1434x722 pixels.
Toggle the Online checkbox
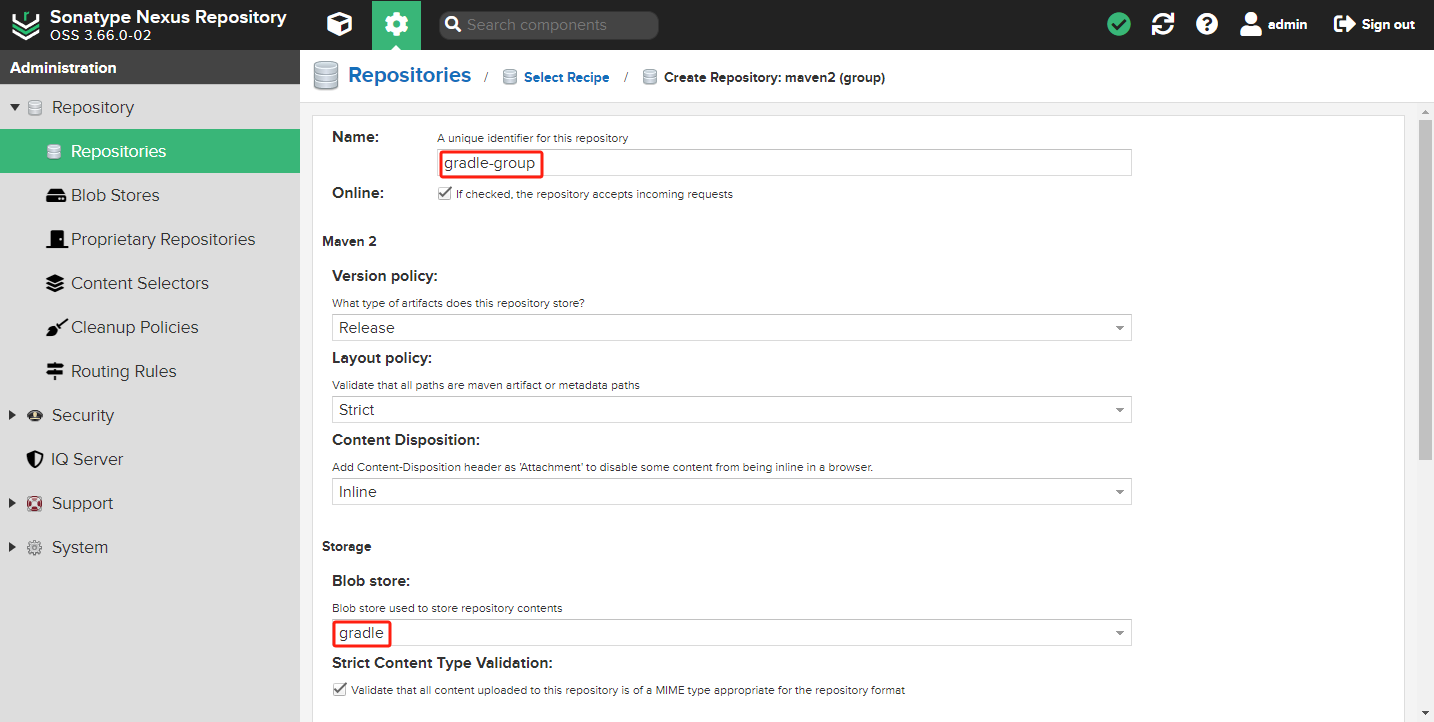point(444,194)
